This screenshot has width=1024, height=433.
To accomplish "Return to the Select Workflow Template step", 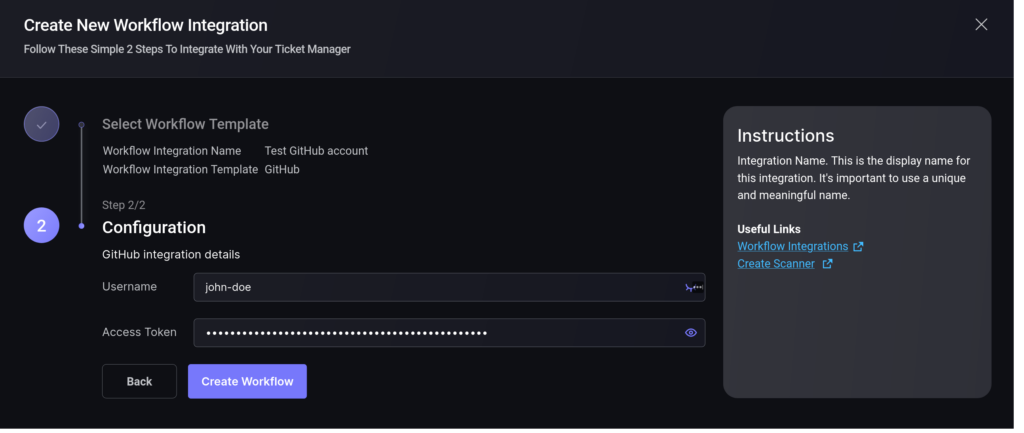I will [185, 124].
